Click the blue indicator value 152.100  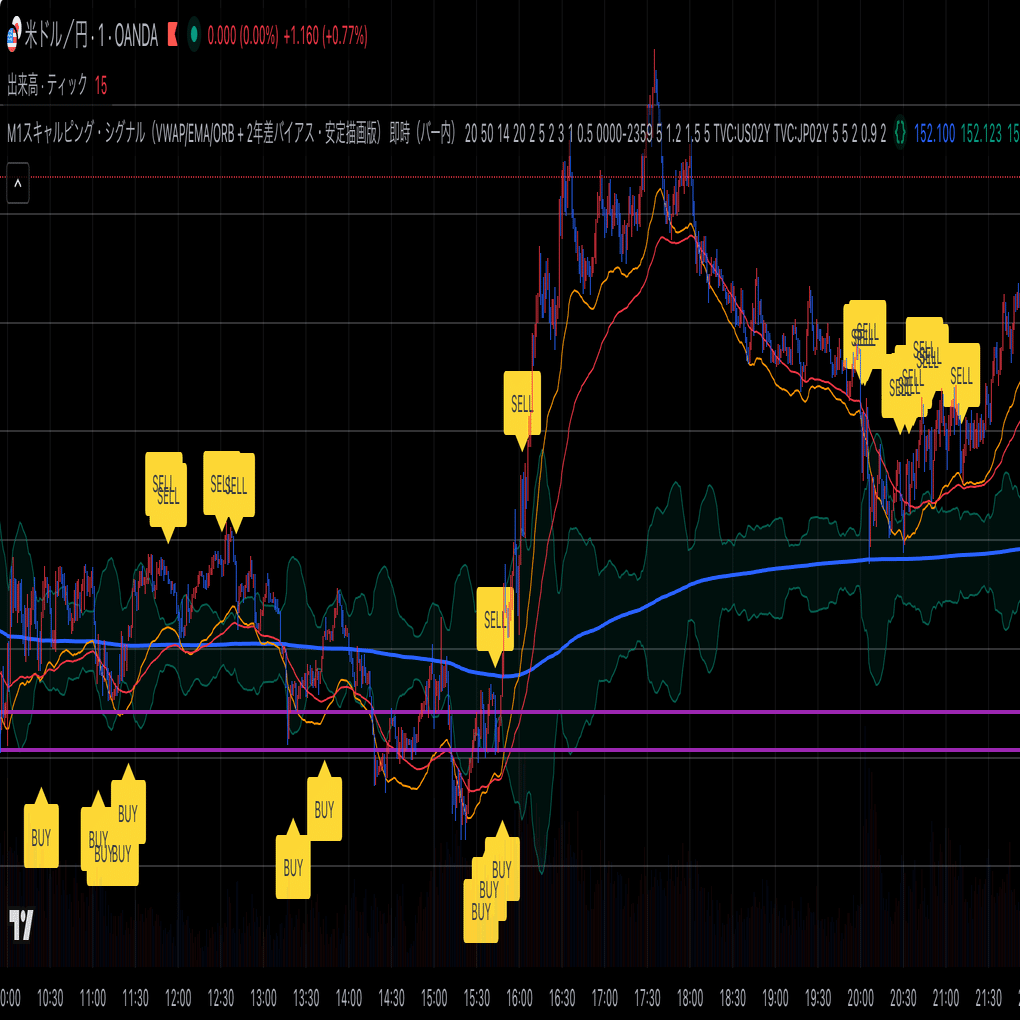coord(934,133)
